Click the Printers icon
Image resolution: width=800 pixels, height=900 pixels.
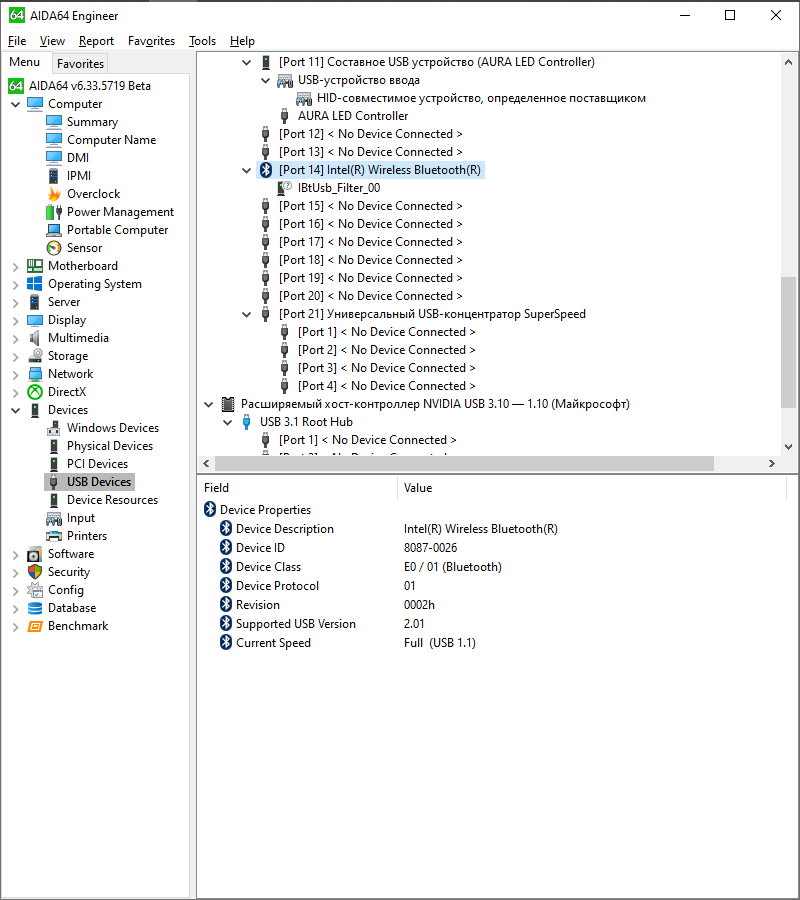pyautogui.click(x=54, y=536)
